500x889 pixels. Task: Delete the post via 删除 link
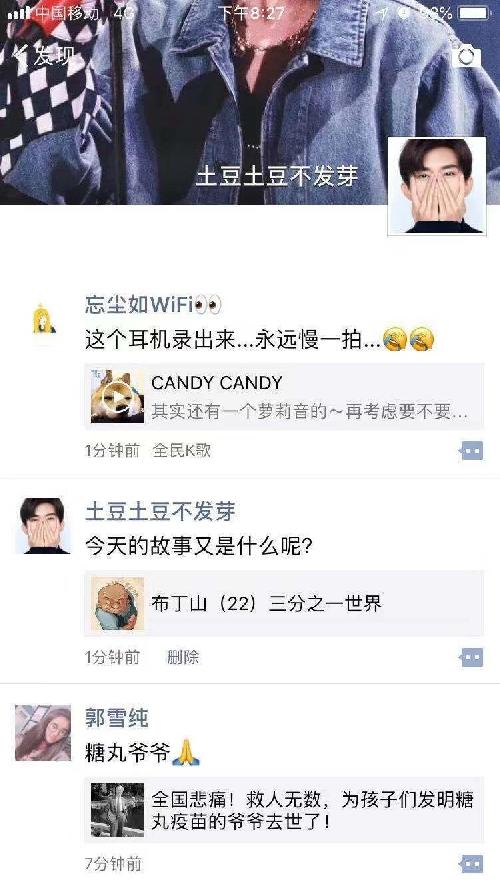[183, 657]
